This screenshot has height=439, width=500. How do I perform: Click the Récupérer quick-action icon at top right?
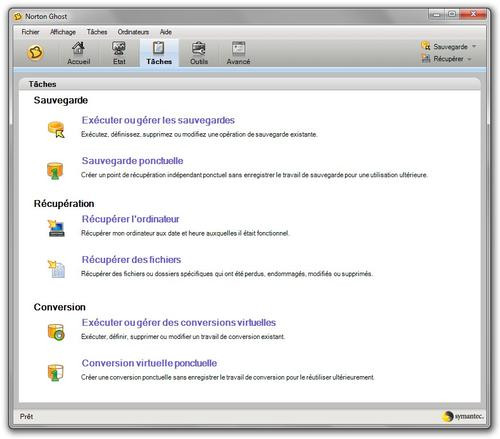coord(426,59)
